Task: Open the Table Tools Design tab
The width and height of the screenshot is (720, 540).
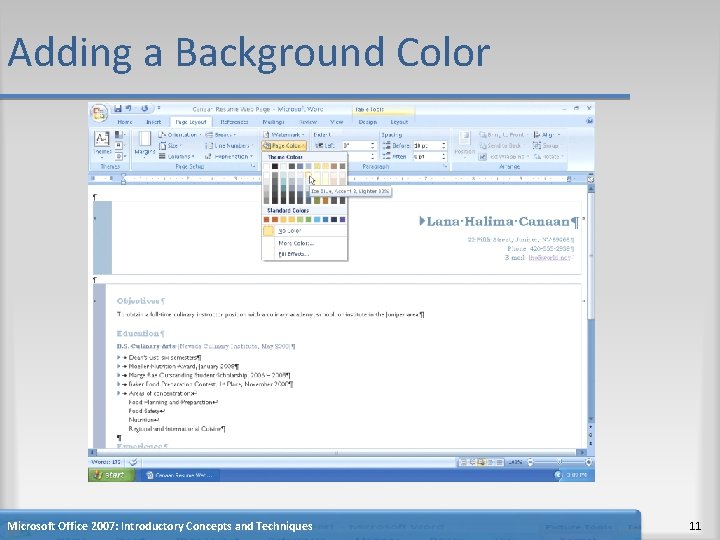Action: coord(367,122)
